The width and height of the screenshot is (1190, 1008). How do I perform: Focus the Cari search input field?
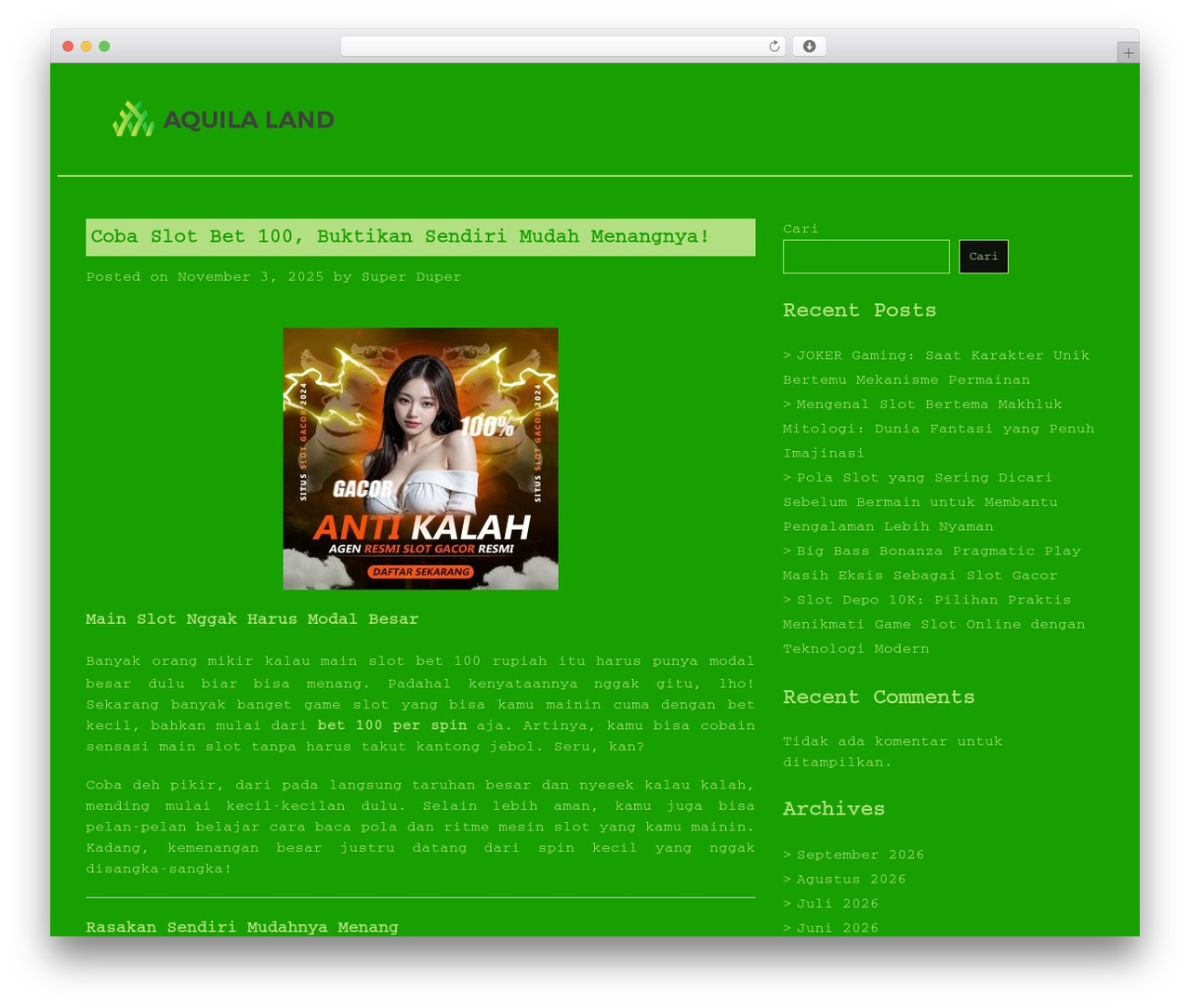866,257
